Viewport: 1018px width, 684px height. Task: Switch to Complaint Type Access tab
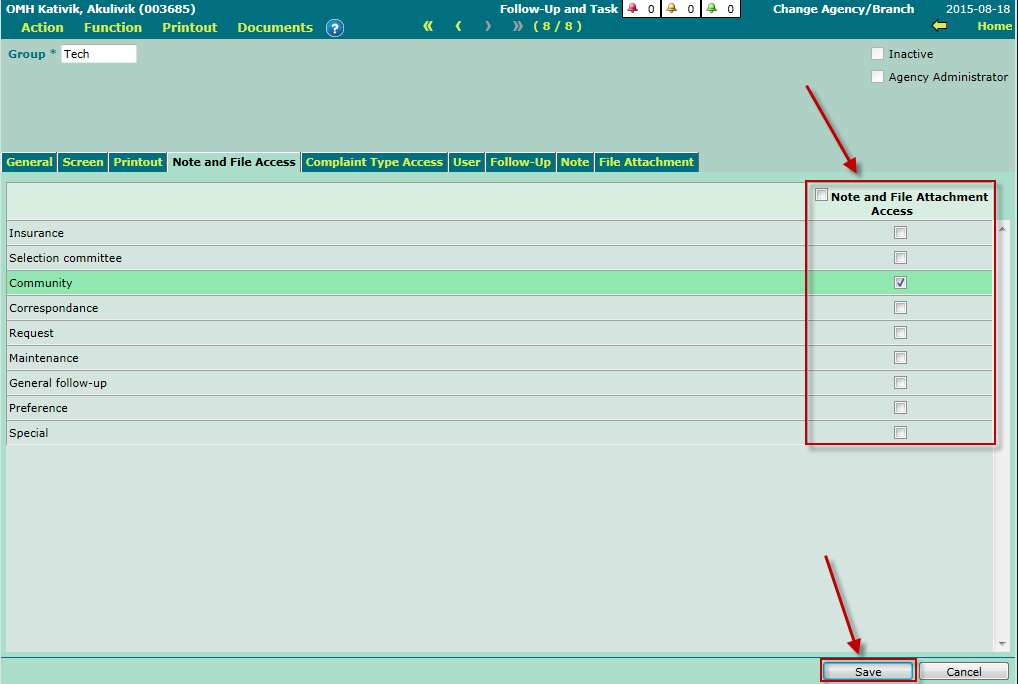pyautogui.click(x=374, y=162)
